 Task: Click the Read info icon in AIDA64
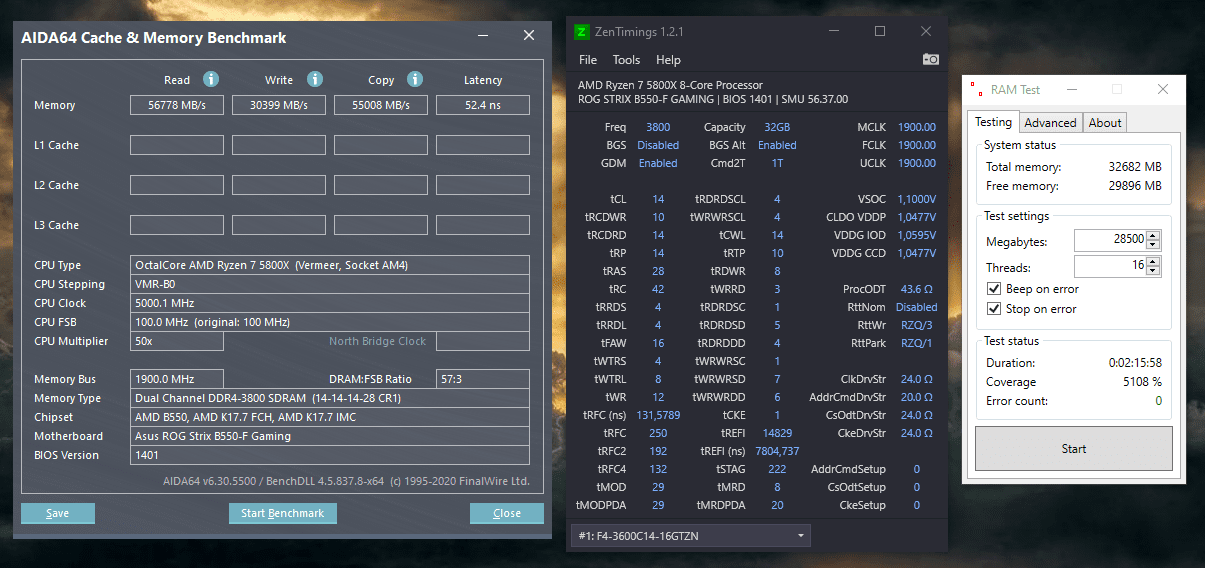(x=210, y=79)
